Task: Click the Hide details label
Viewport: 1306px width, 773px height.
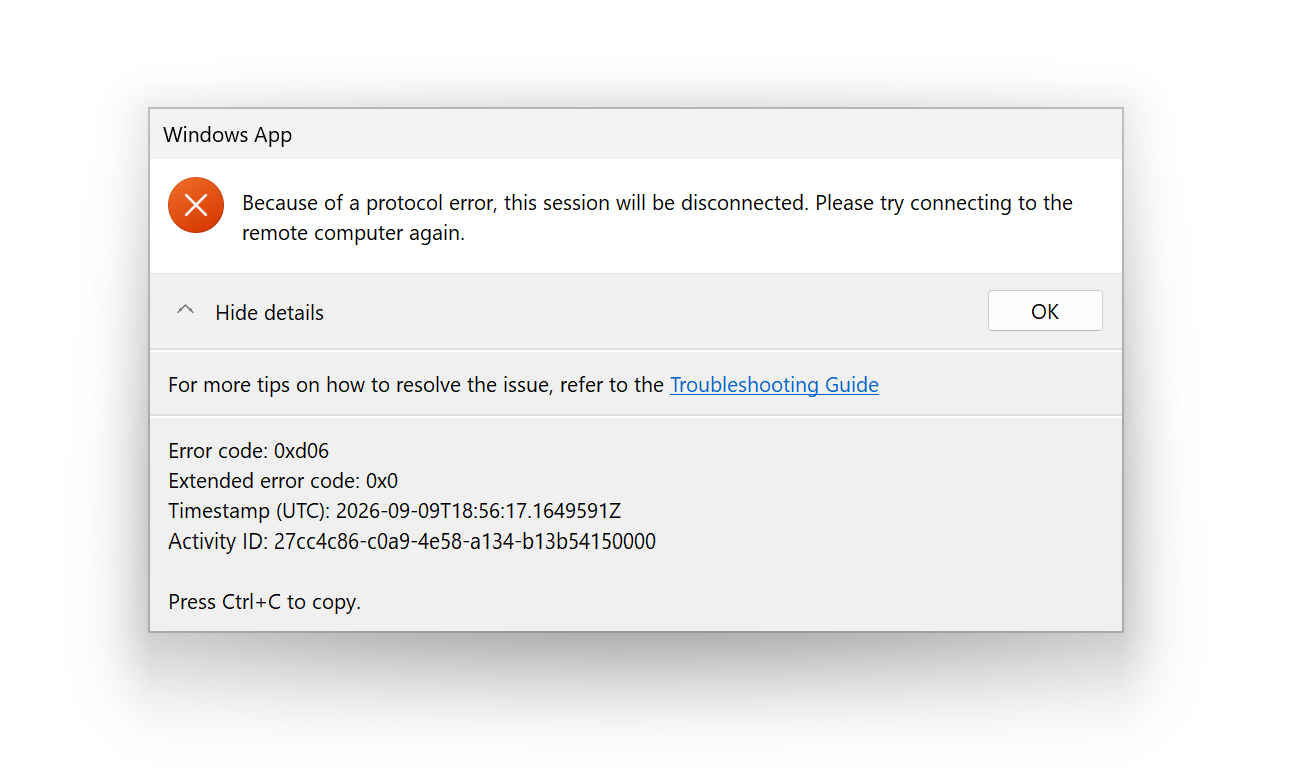Action: pyautogui.click(x=270, y=313)
